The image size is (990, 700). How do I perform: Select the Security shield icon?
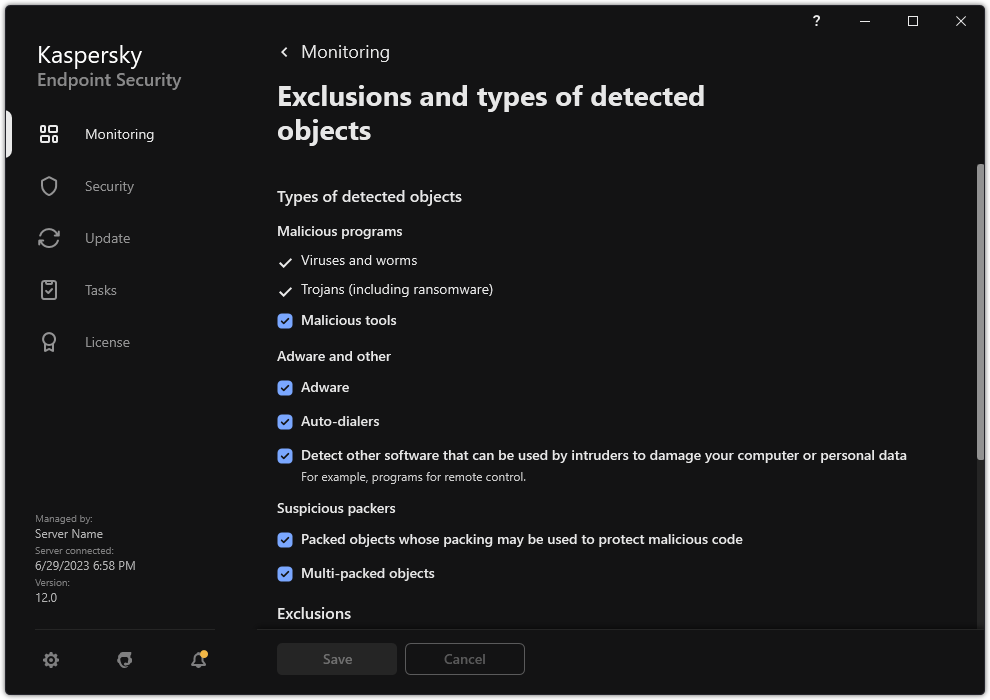pos(48,185)
